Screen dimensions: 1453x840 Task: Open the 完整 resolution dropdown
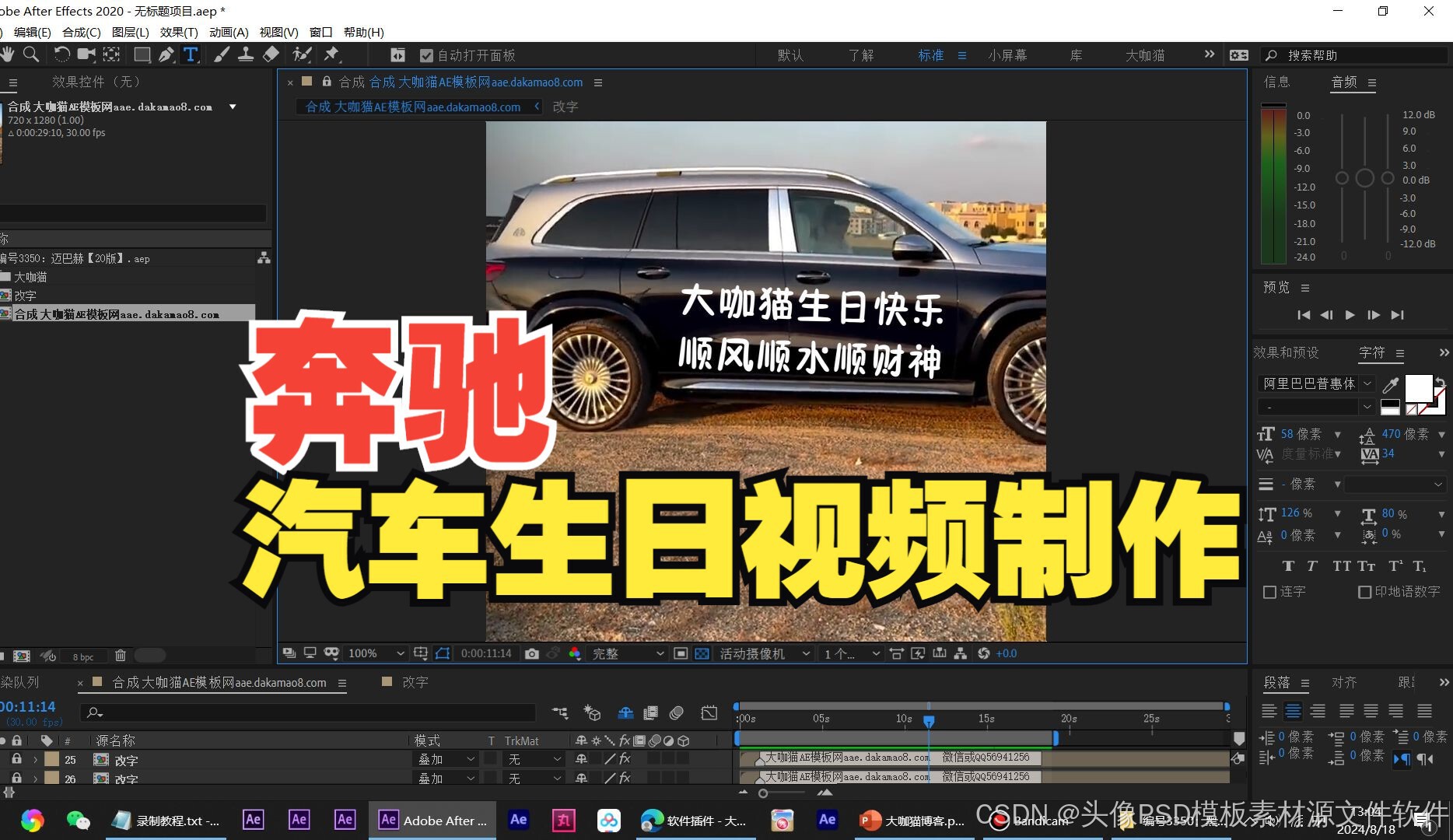coord(628,653)
